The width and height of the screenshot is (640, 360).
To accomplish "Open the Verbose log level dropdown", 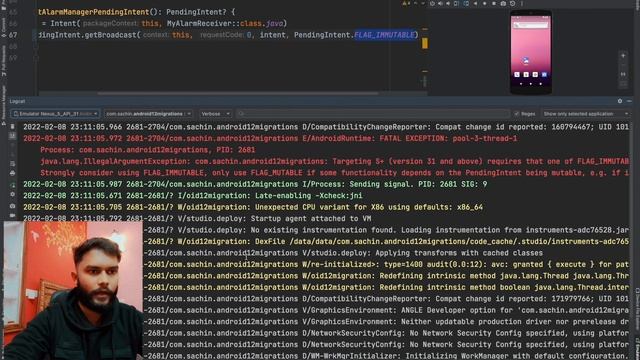I will point(215,114).
